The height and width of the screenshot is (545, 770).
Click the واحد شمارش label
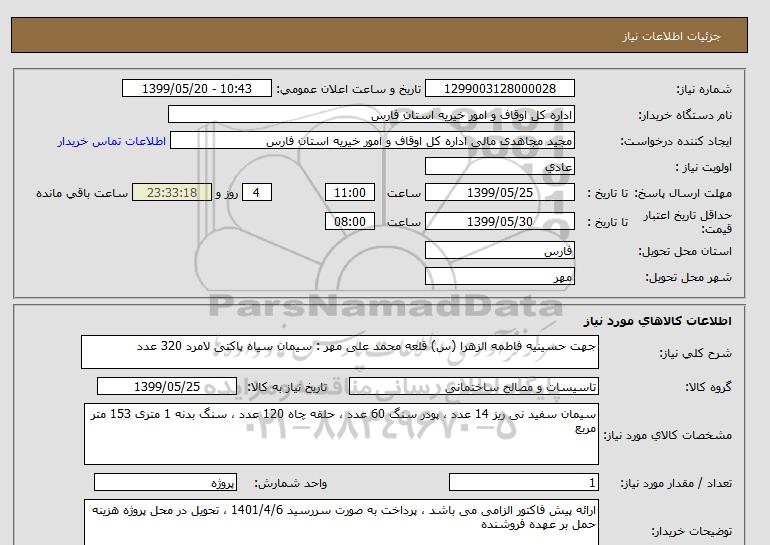click(x=291, y=484)
